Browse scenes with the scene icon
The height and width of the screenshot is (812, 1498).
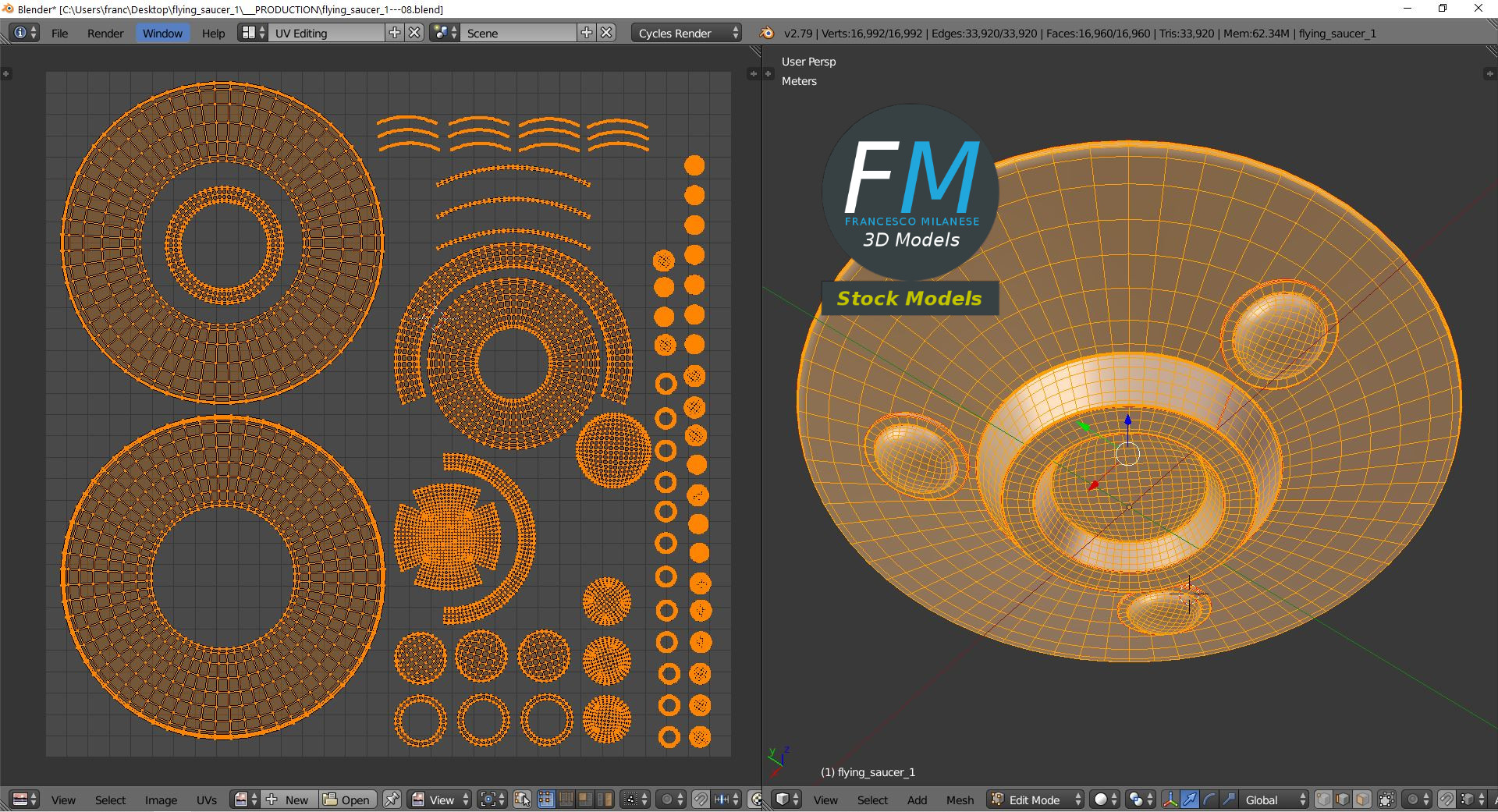point(445,33)
